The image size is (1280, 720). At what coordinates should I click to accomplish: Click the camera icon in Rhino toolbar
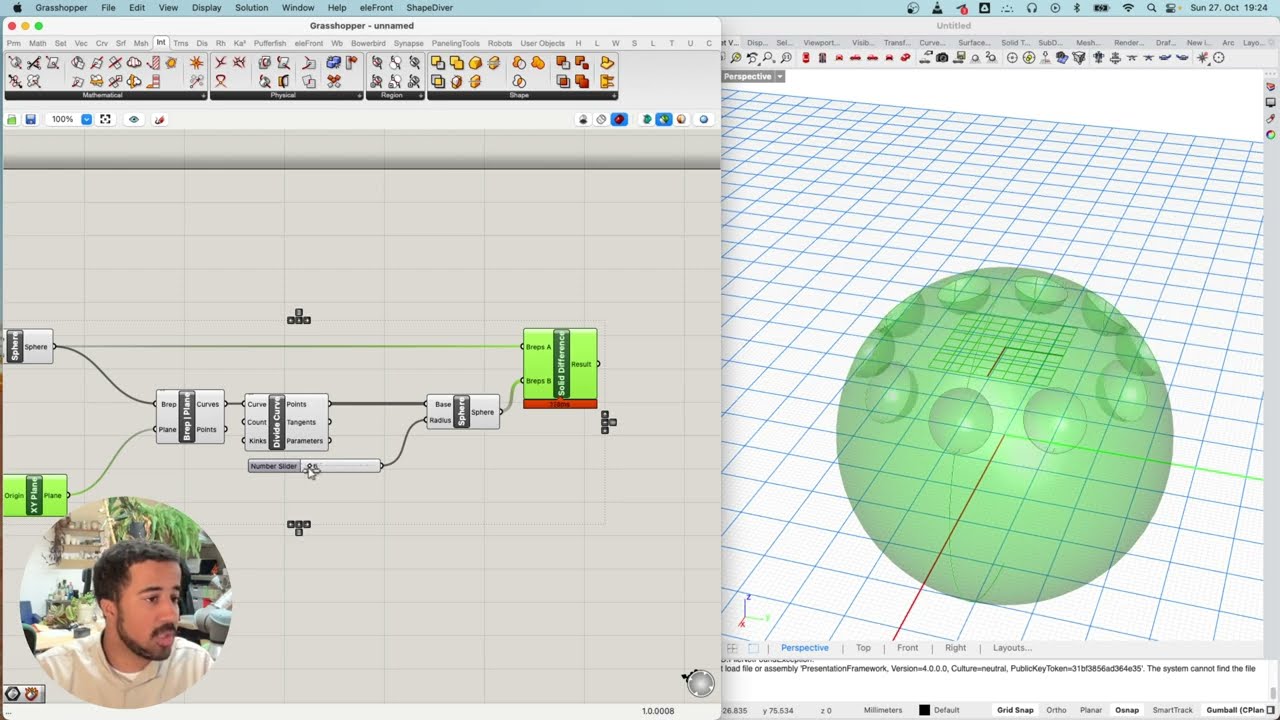click(942, 58)
